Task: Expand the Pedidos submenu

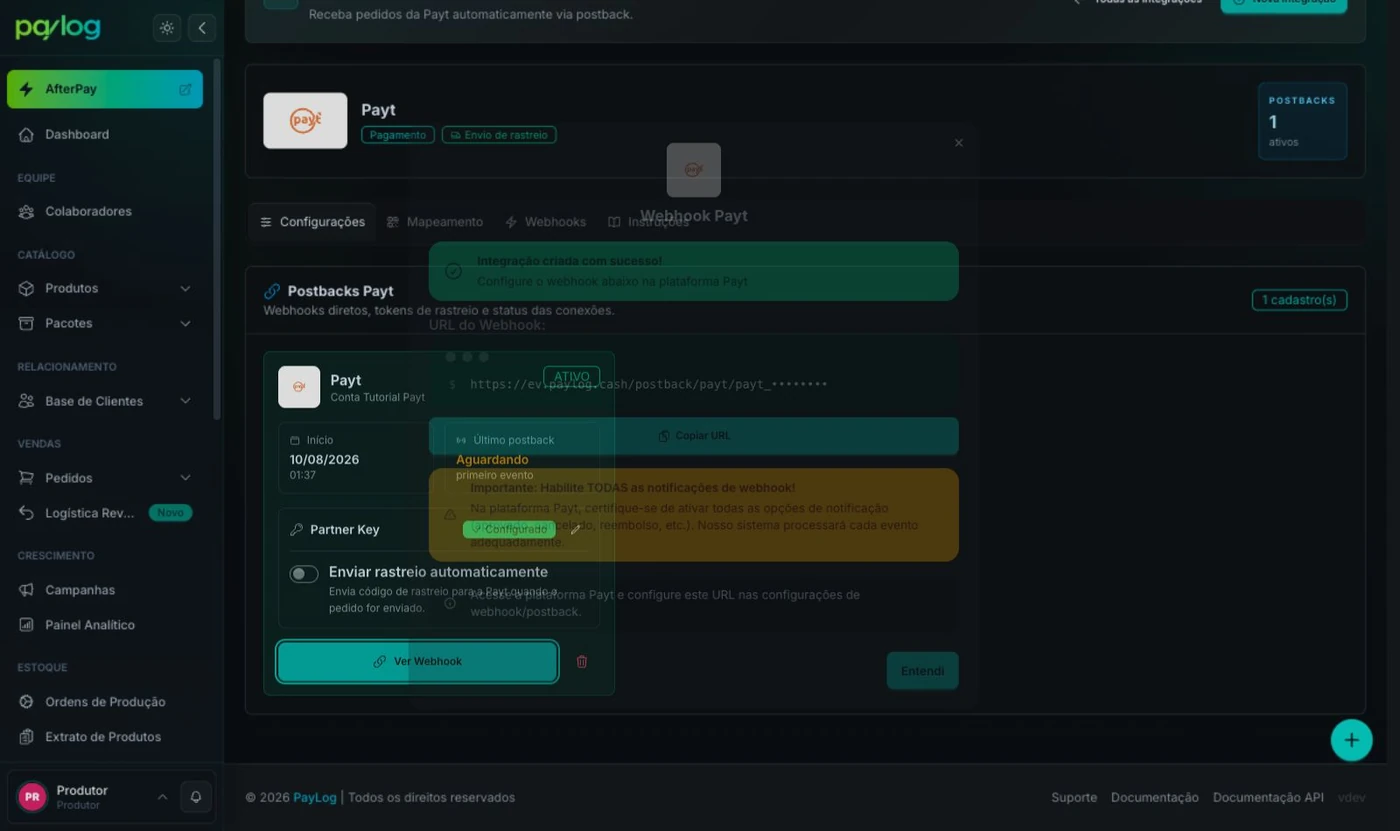Action: point(185,478)
